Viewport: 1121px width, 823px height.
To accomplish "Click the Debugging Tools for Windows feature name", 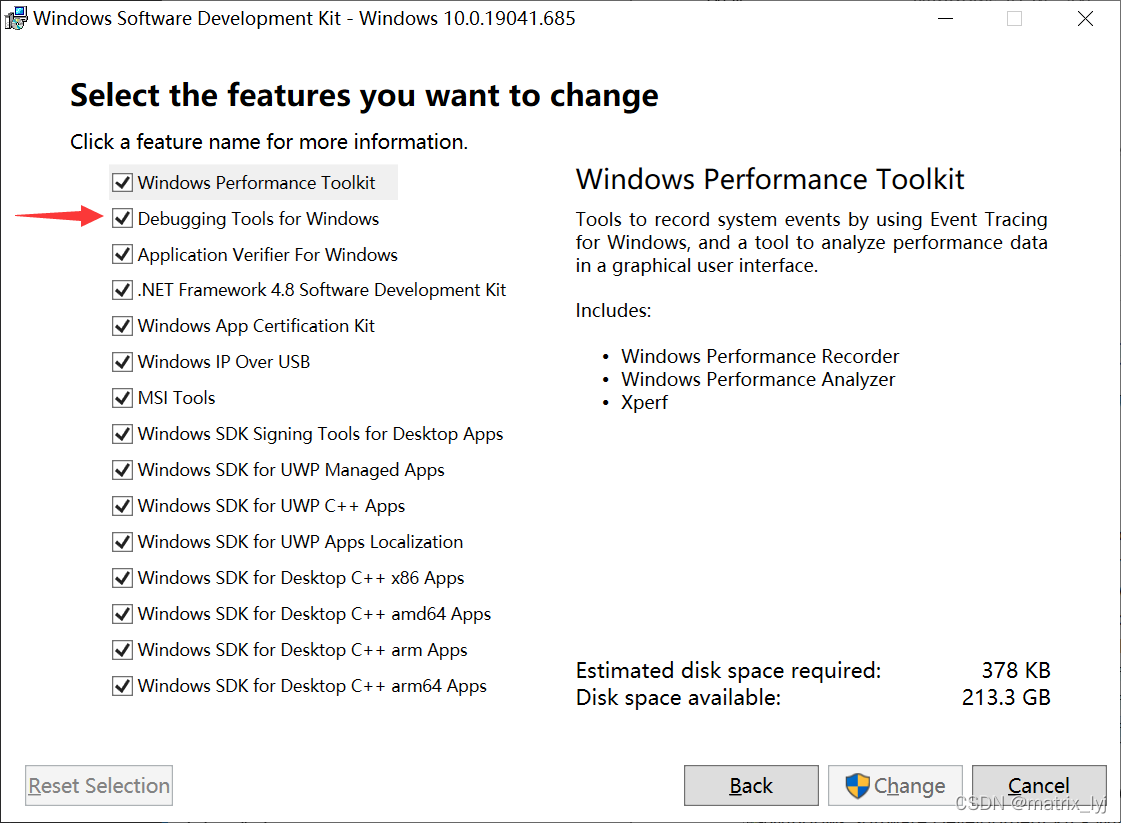I will tap(258, 219).
